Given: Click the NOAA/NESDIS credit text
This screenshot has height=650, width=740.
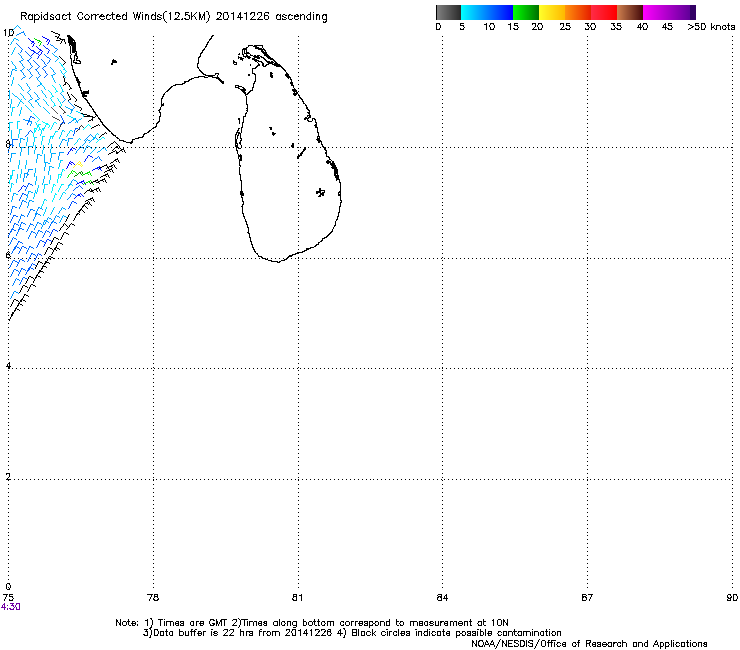Looking at the screenshot, I should 589,643.
